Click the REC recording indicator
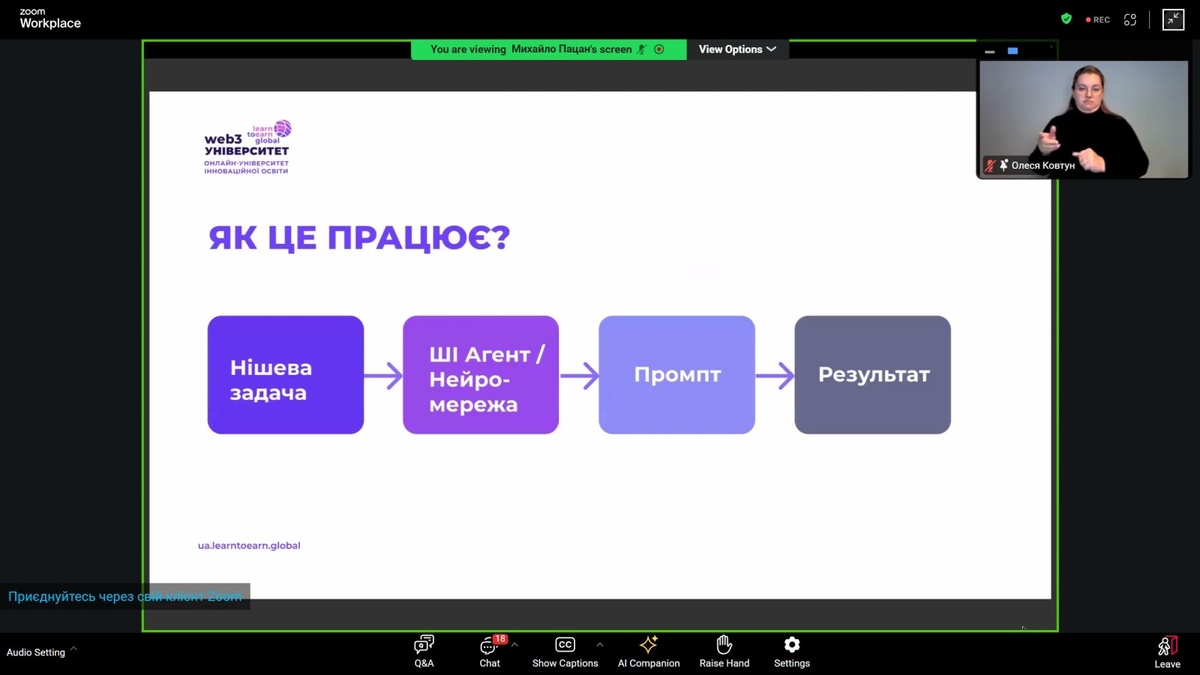 pos(1098,19)
